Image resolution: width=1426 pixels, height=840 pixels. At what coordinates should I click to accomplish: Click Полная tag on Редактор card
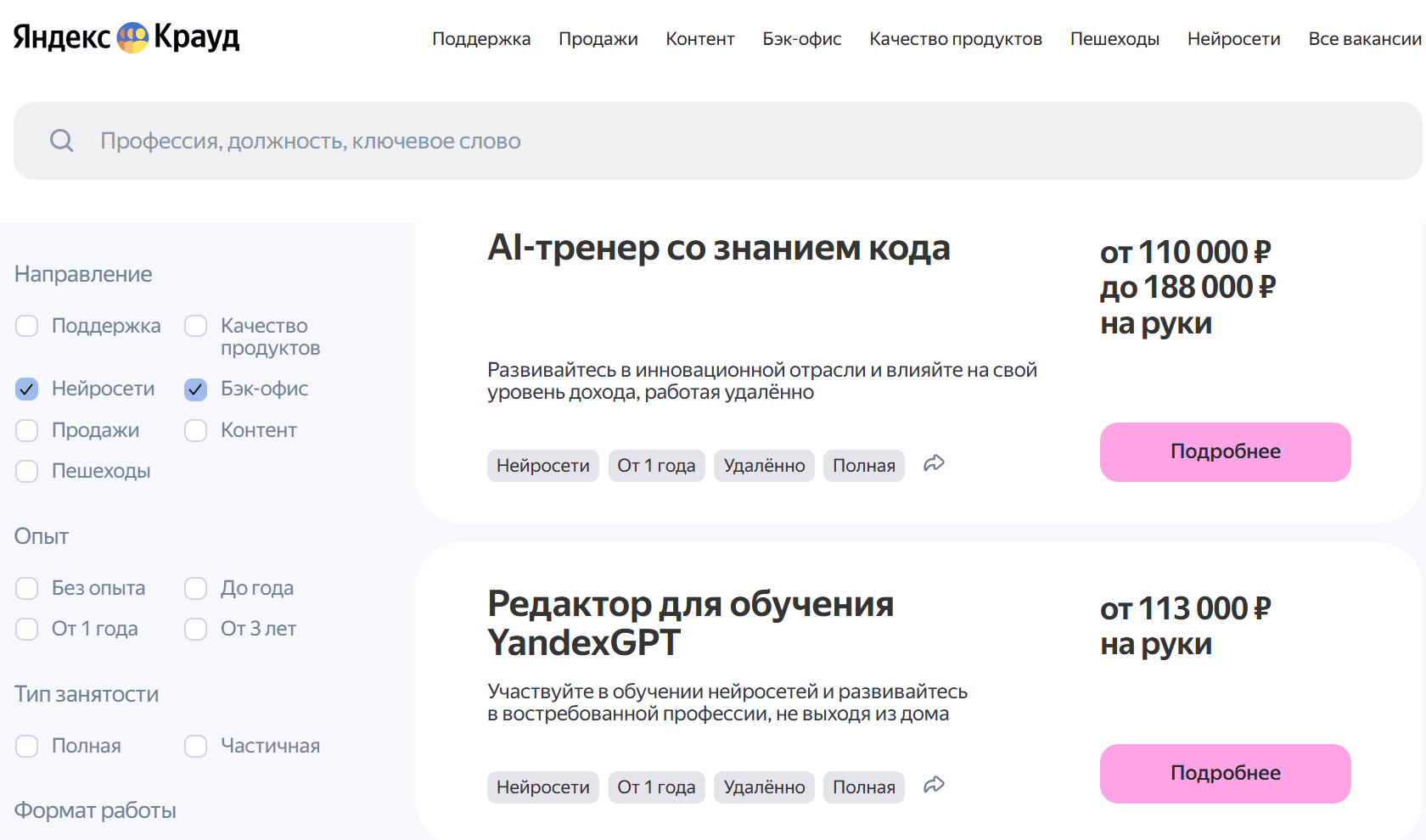pyautogui.click(x=864, y=787)
